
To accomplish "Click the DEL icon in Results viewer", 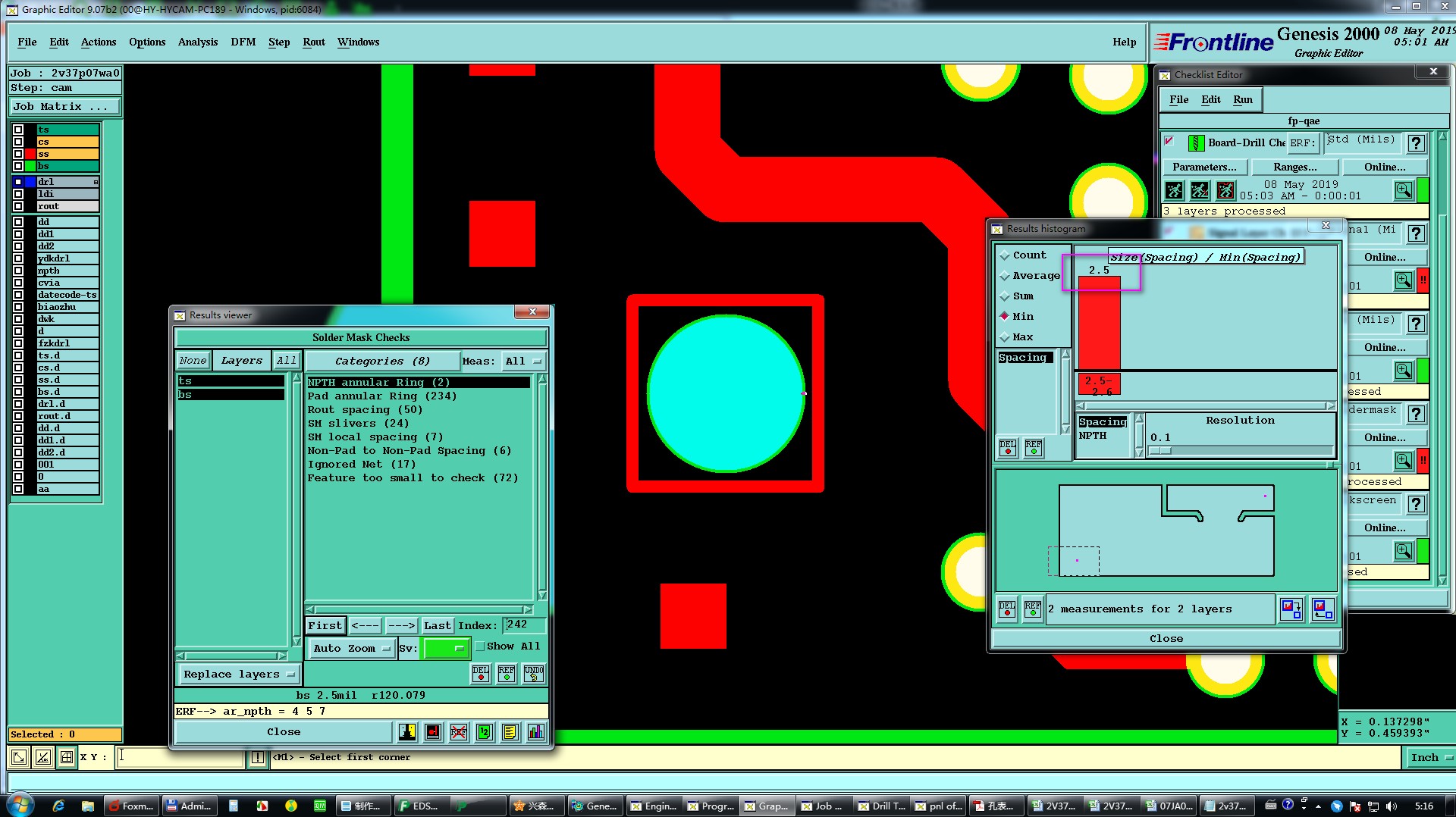I will click(481, 673).
